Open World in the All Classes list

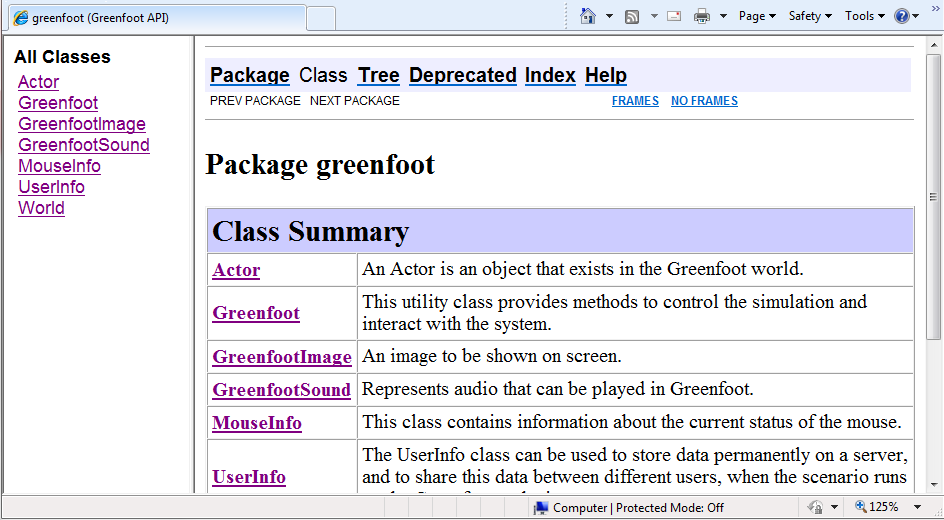(x=41, y=208)
